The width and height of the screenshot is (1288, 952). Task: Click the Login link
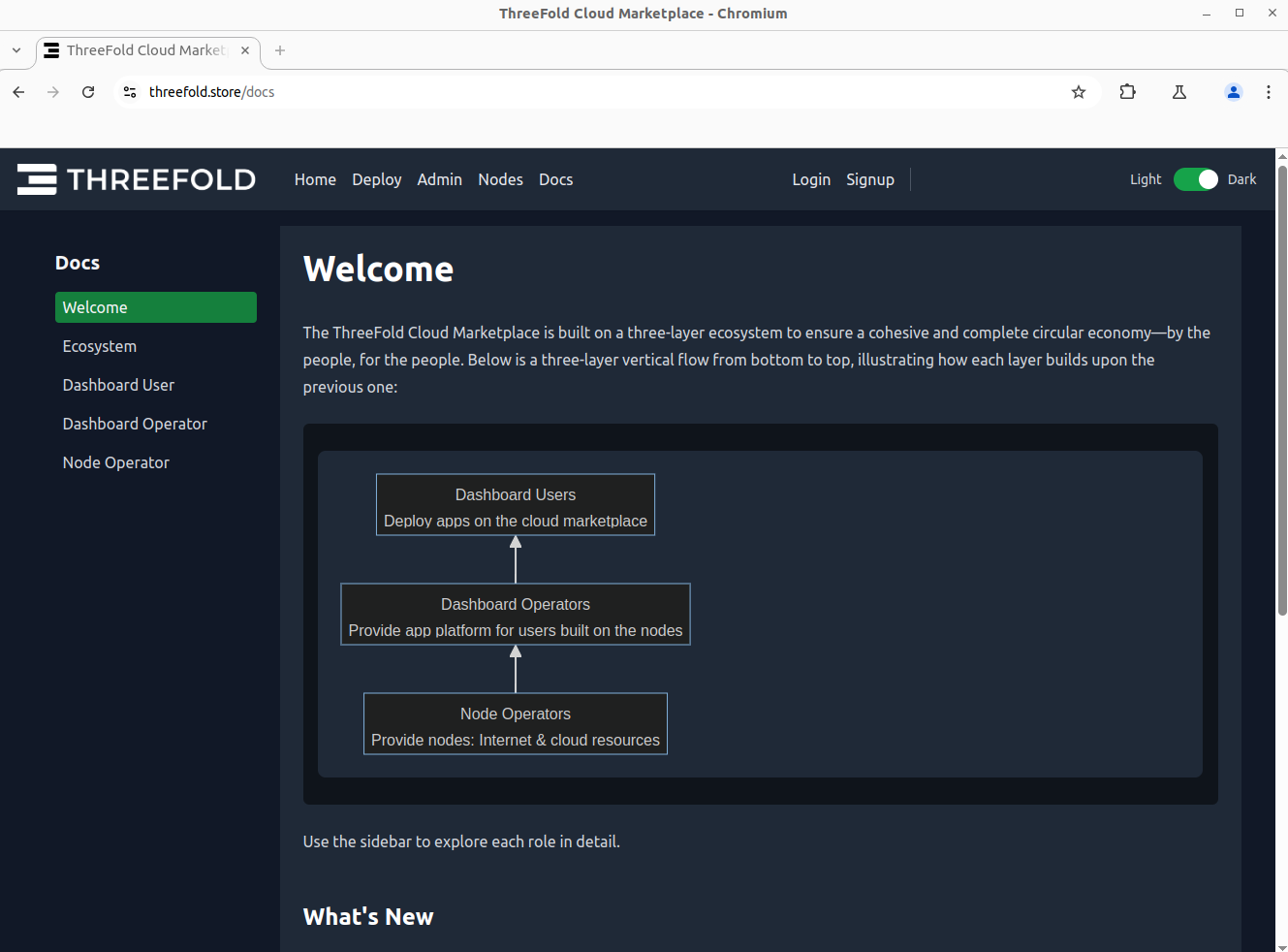pyautogui.click(x=811, y=179)
